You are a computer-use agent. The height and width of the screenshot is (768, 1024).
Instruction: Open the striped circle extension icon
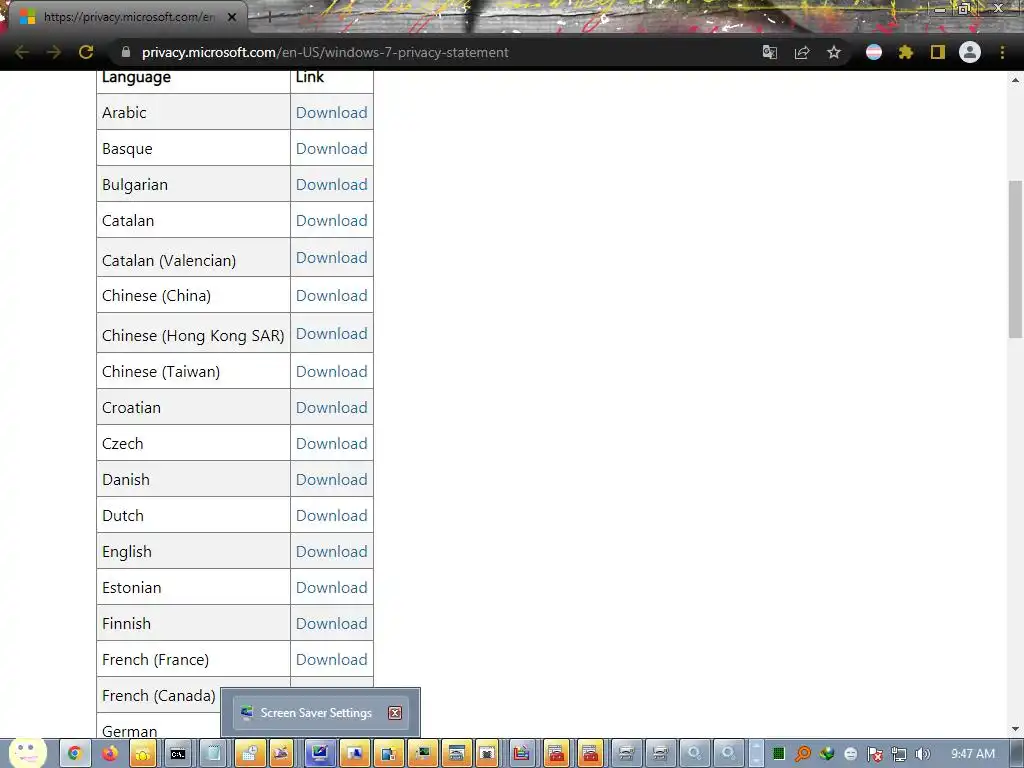tap(874, 52)
